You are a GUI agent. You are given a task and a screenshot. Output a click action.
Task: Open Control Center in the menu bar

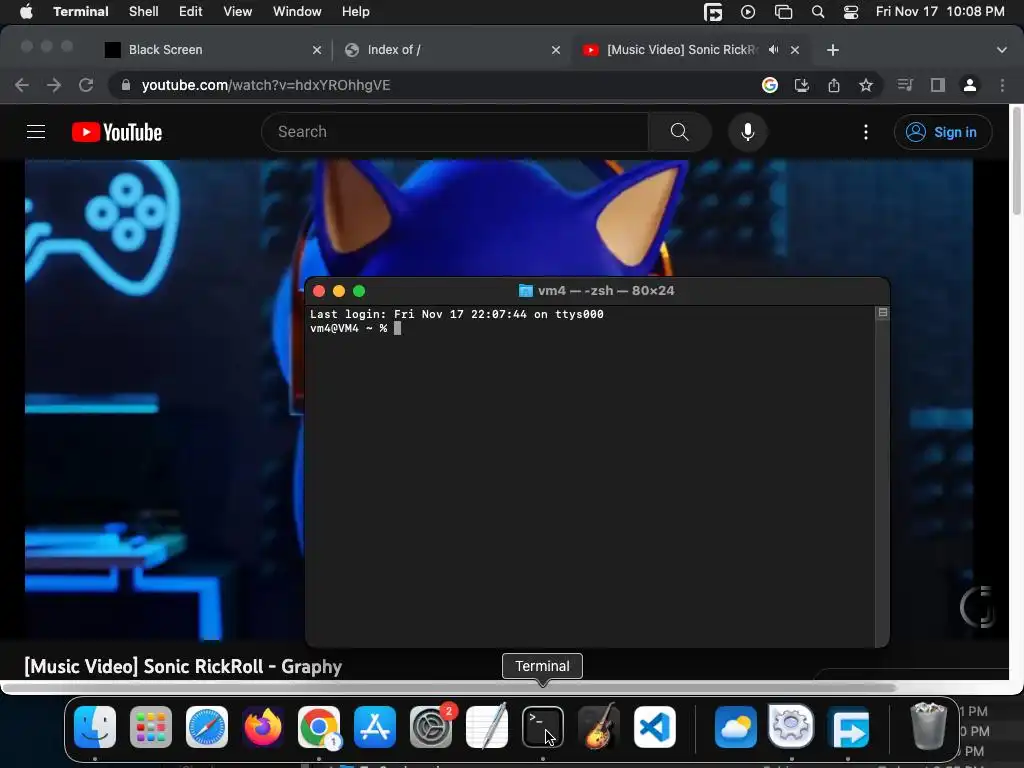[851, 12]
